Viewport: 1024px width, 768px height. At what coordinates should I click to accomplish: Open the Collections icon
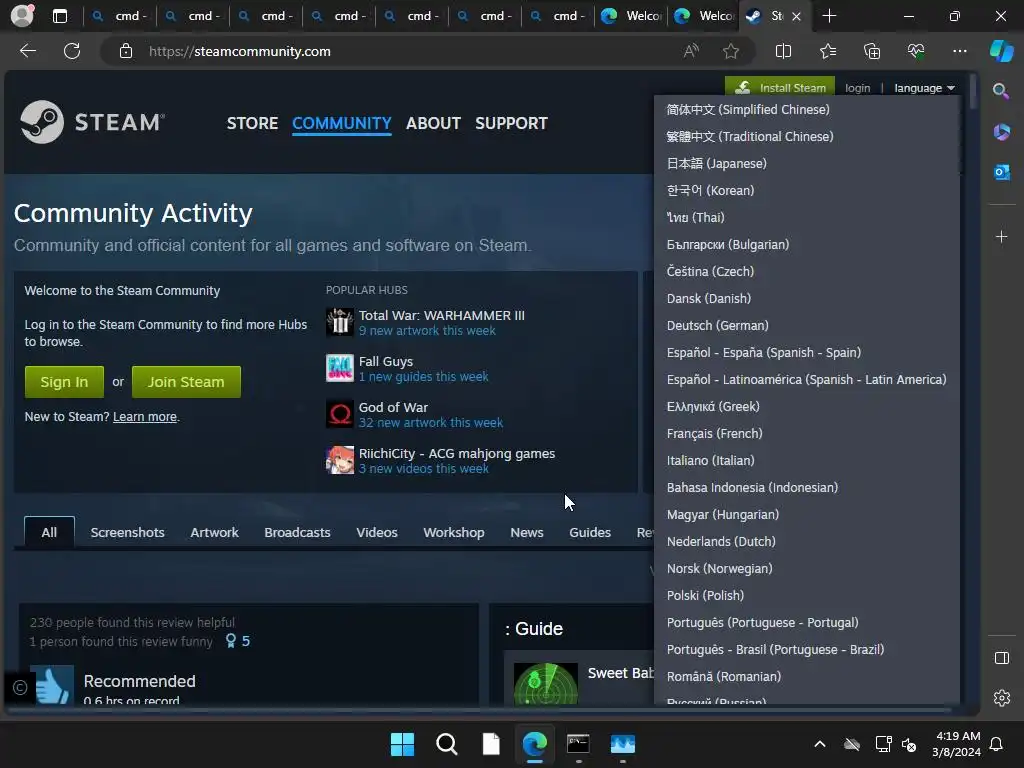(872, 51)
